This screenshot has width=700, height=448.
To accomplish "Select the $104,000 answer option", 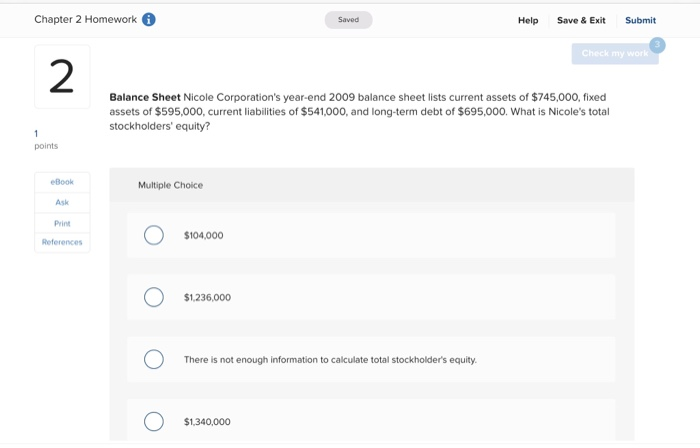I will 154,235.
